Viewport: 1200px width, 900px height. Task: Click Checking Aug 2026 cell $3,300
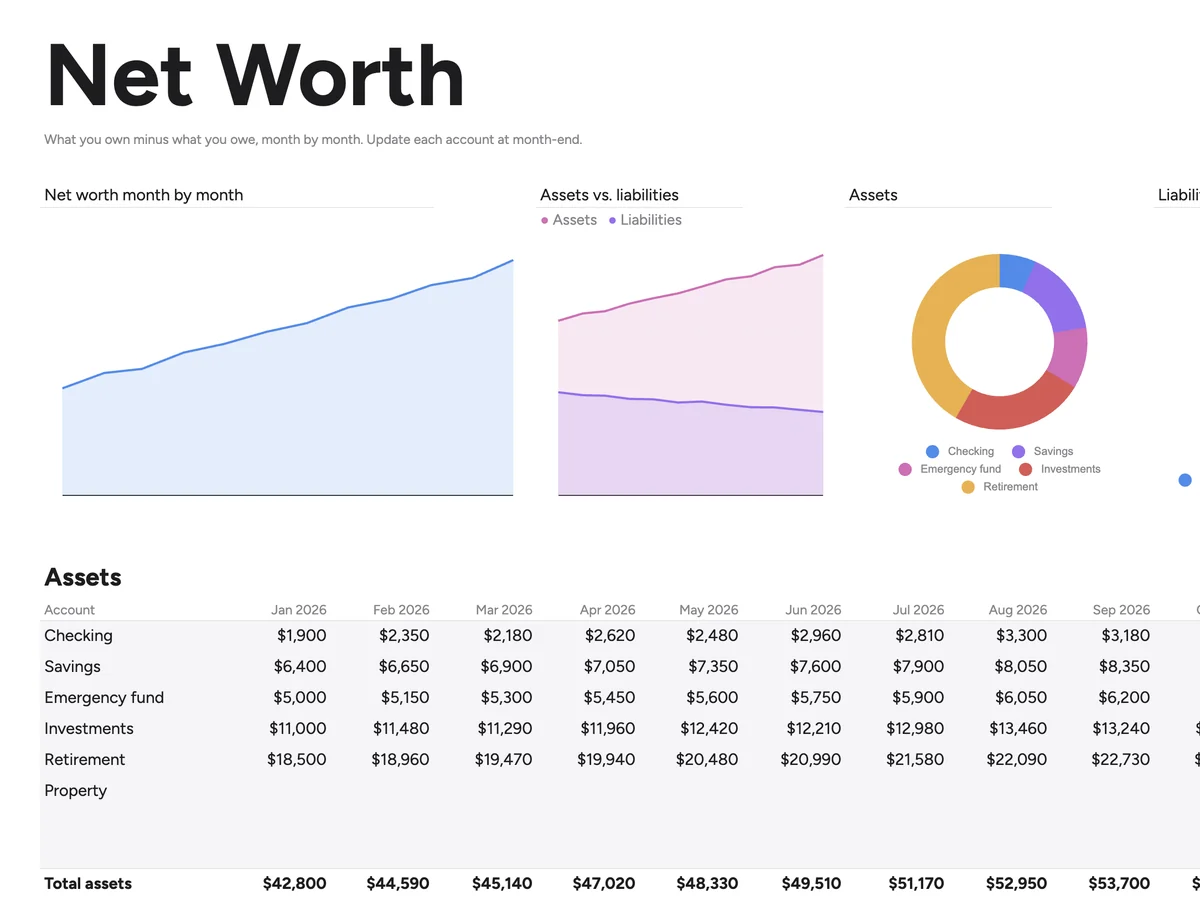[x=1021, y=636]
